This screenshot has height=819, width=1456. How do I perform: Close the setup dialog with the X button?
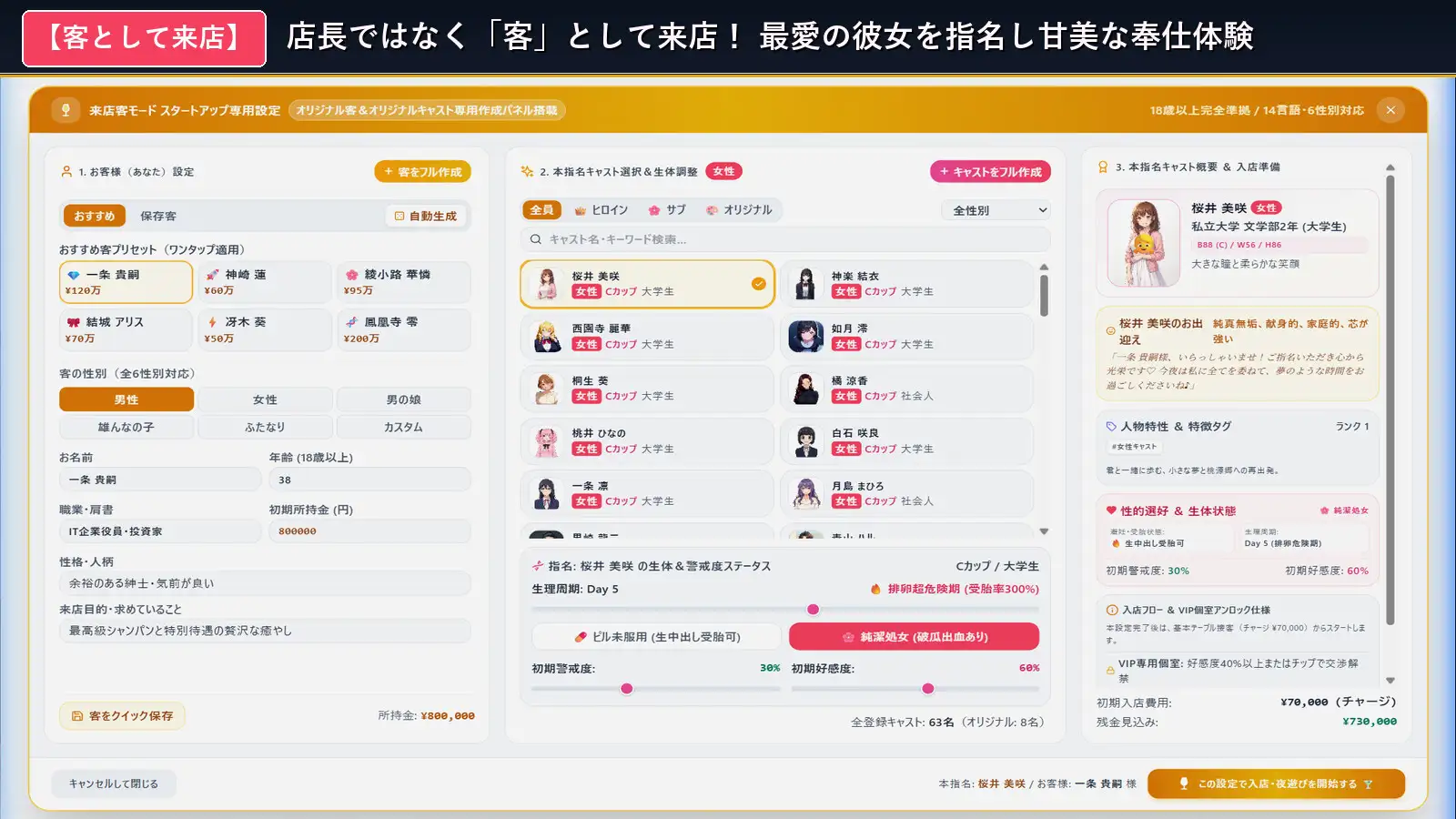click(1390, 110)
